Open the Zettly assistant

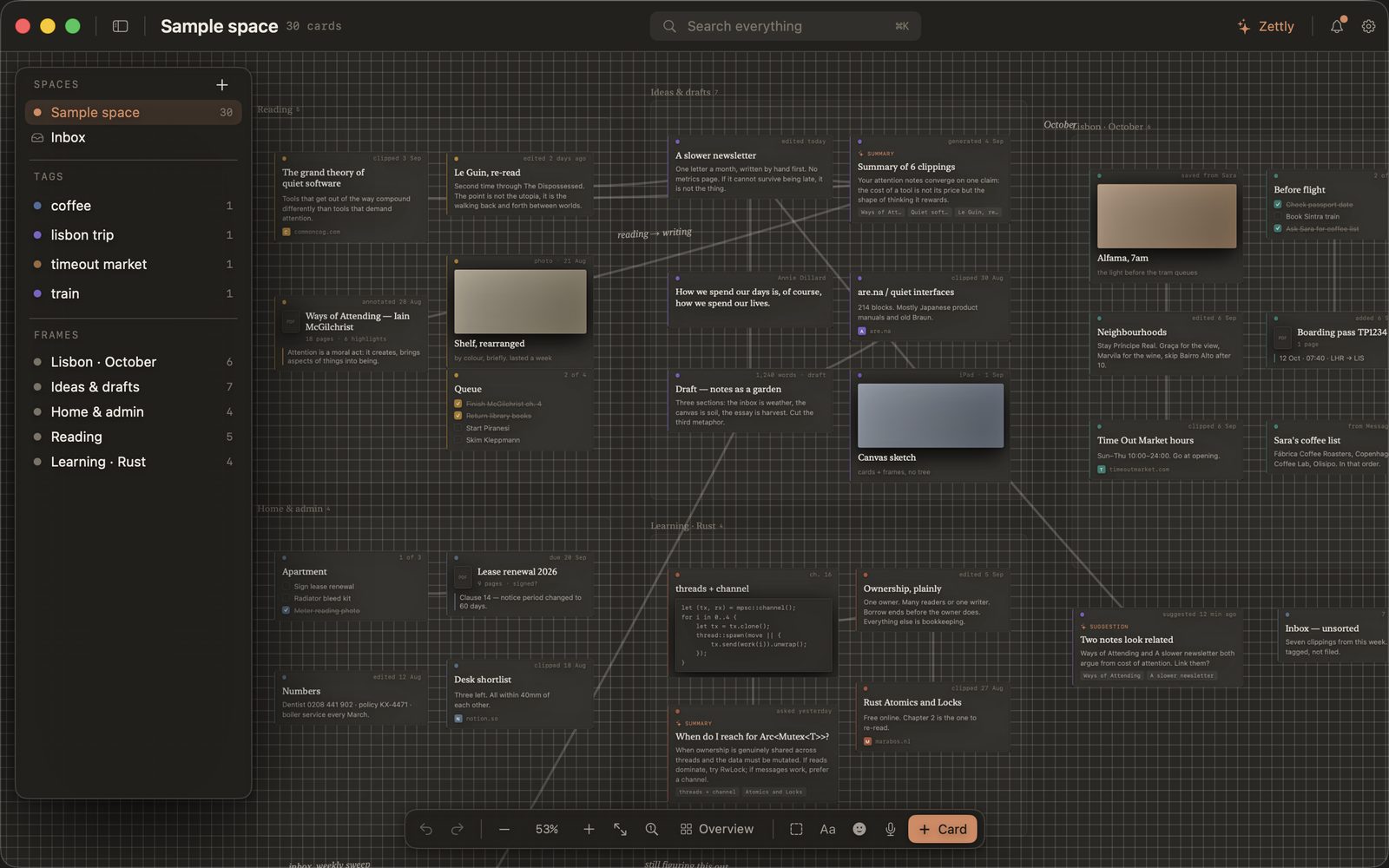point(1266,26)
